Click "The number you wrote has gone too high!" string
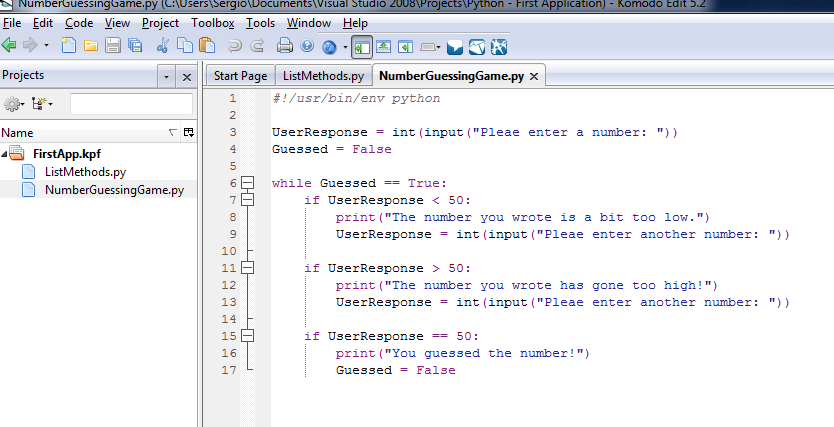Image resolution: width=834 pixels, height=427 pixels. coord(548,286)
